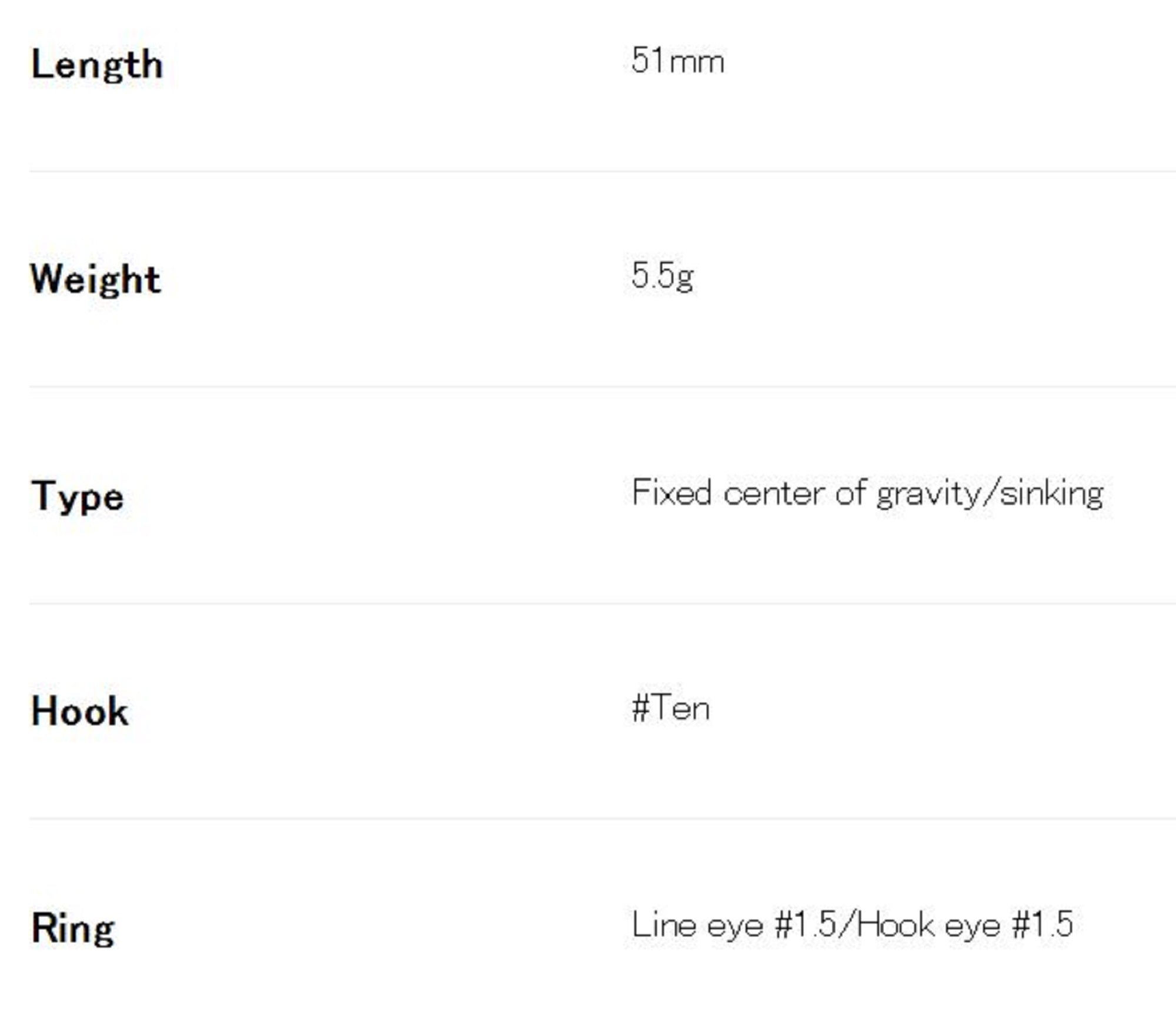Click the Hook label
Viewport: 1176px width, 1018px height.
coord(80,711)
